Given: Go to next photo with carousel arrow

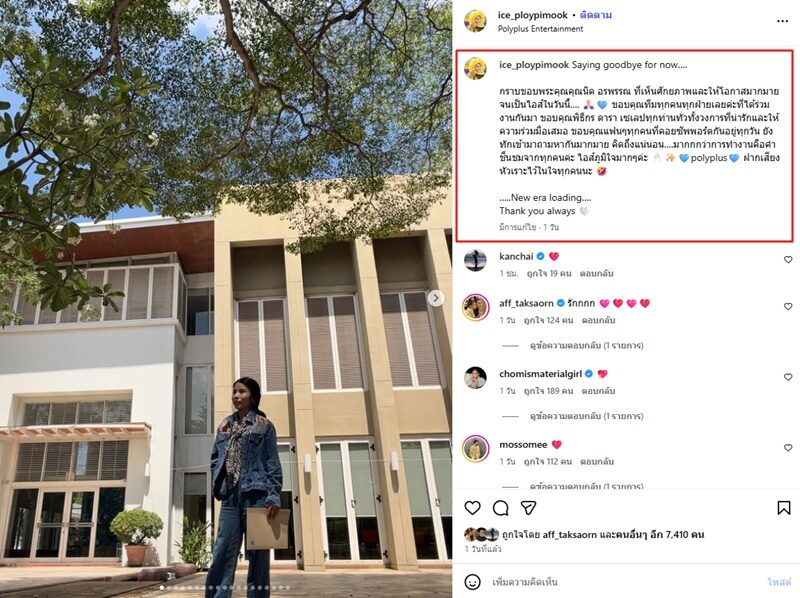Looking at the screenshot, I should 436,298.
